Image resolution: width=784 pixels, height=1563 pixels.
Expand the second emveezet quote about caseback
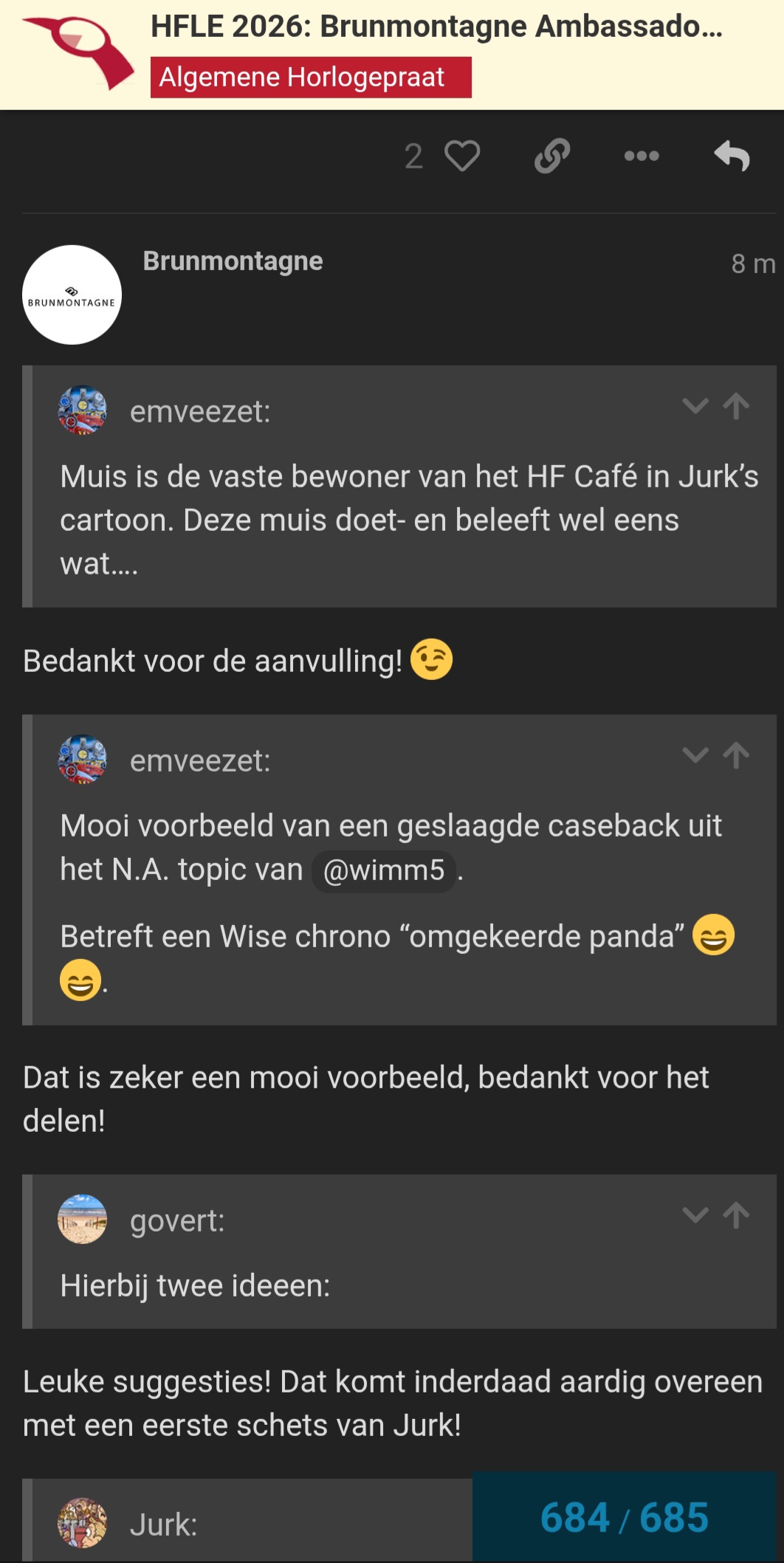pos(695,755)
